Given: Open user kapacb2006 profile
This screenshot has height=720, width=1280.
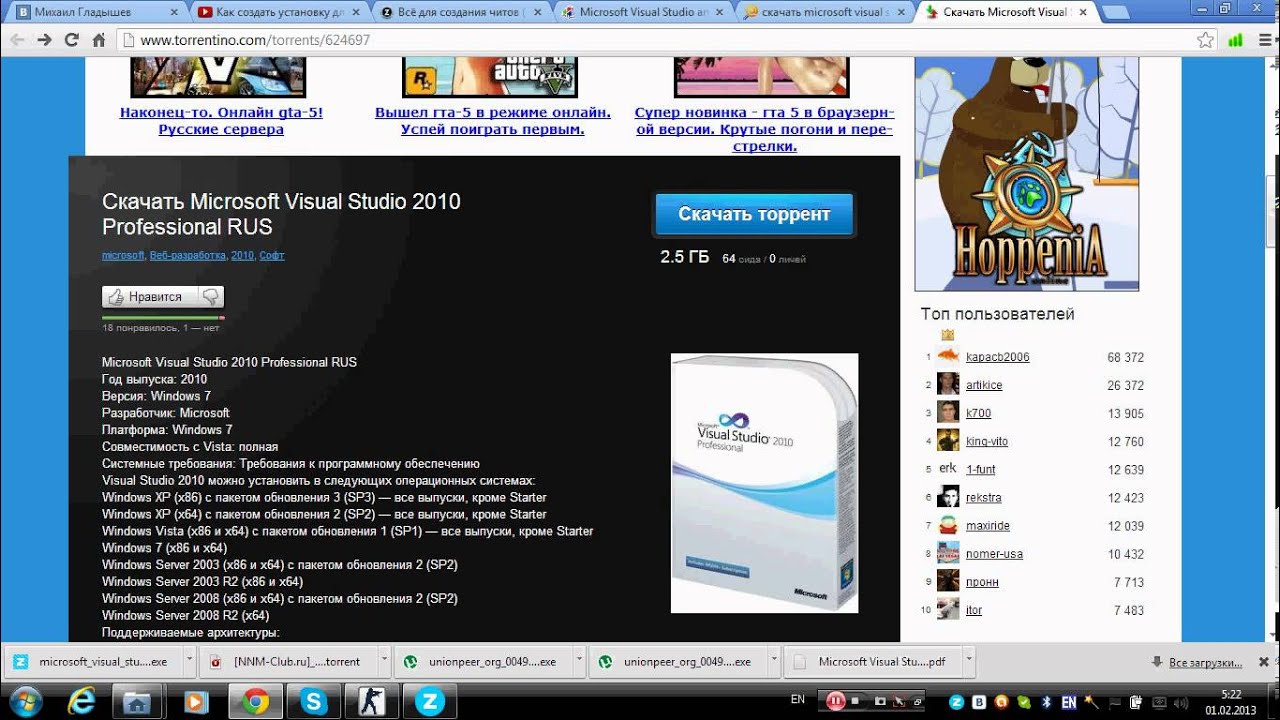Looking at the screenshot, I should pyautogui.click(x=997, y=357).
